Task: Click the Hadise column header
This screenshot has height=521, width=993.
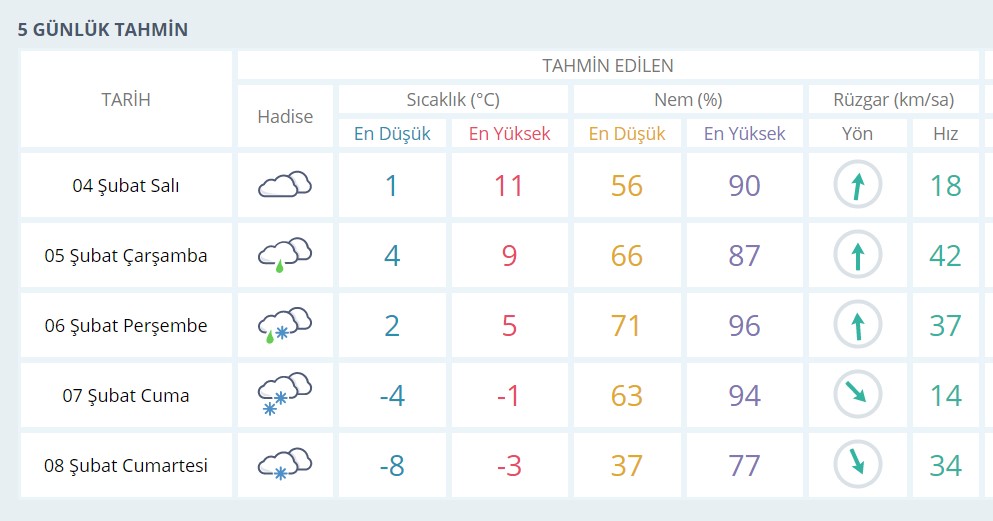Action: point(285,116)
